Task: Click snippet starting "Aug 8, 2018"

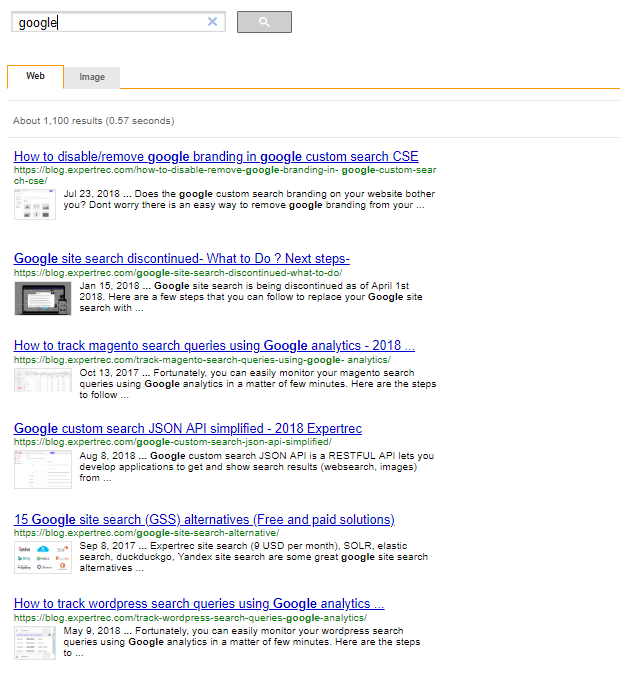Action: coord(256,467)
